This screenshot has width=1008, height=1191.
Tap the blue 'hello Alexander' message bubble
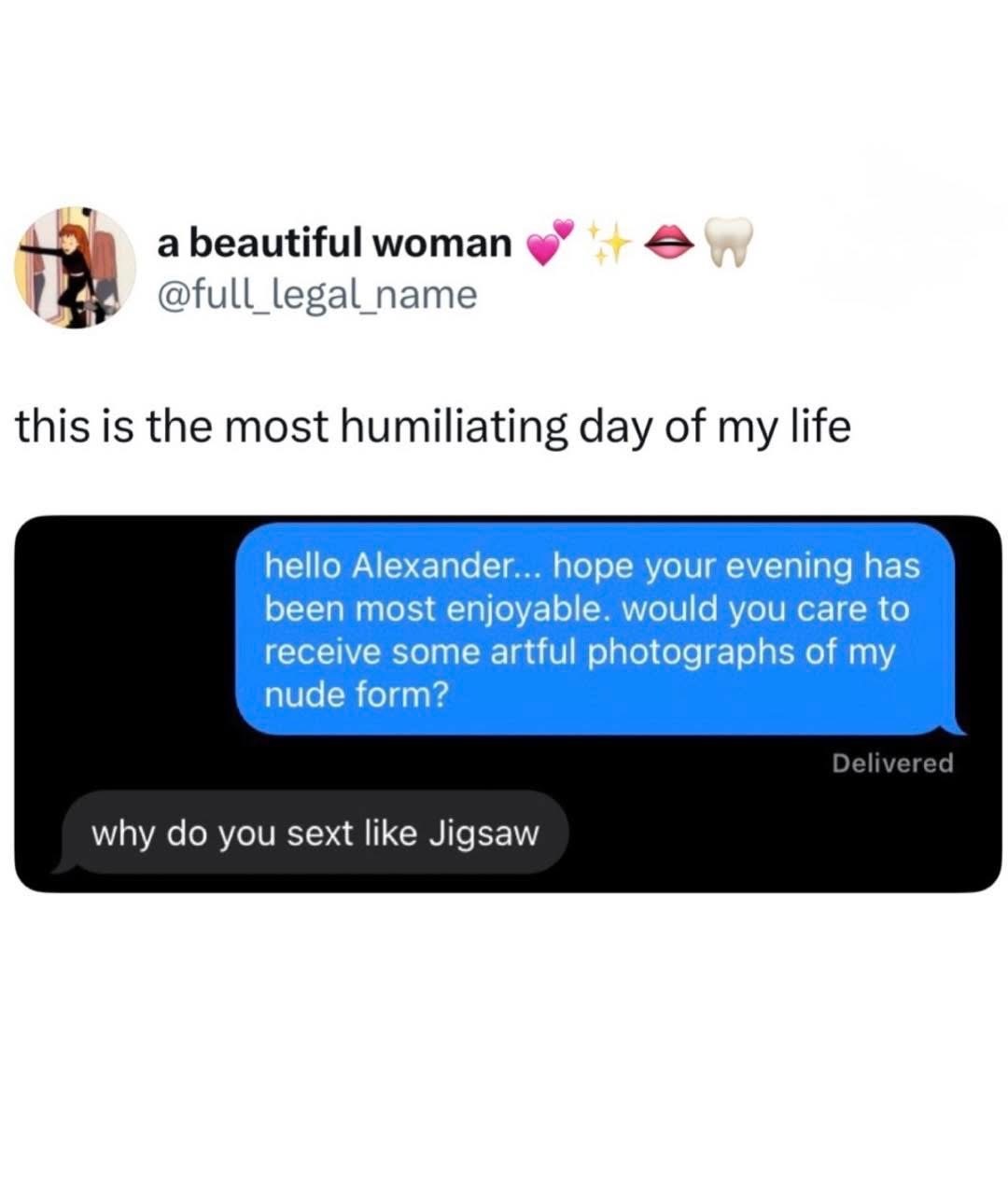tap(598, 629)
